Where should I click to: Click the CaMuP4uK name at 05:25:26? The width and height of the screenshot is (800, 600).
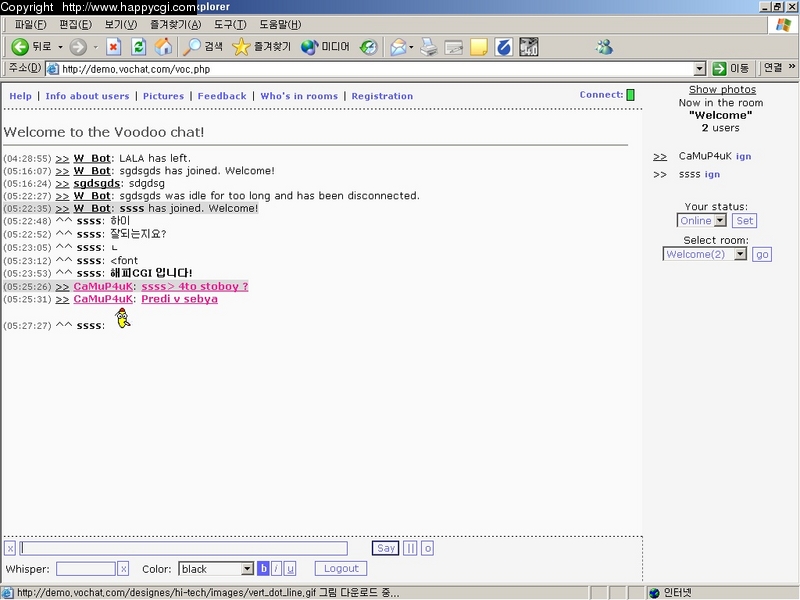[x=103, y=286]
